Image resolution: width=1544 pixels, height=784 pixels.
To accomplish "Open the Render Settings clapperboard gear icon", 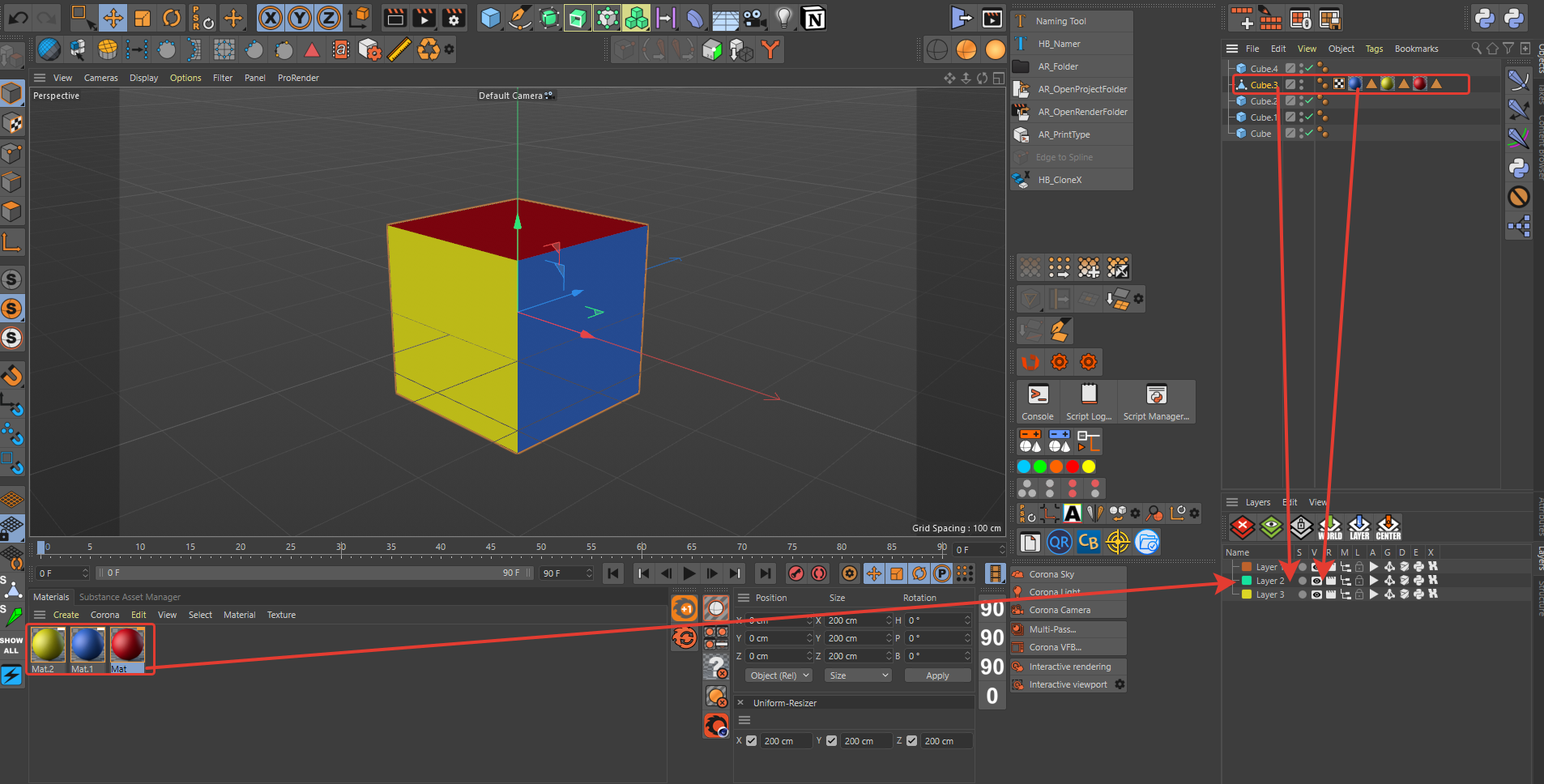I will point(454,17).
